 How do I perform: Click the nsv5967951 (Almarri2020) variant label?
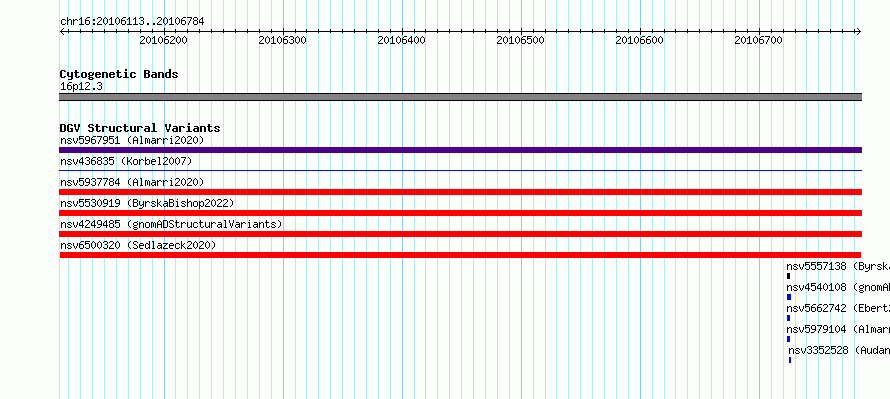point(132,140)
